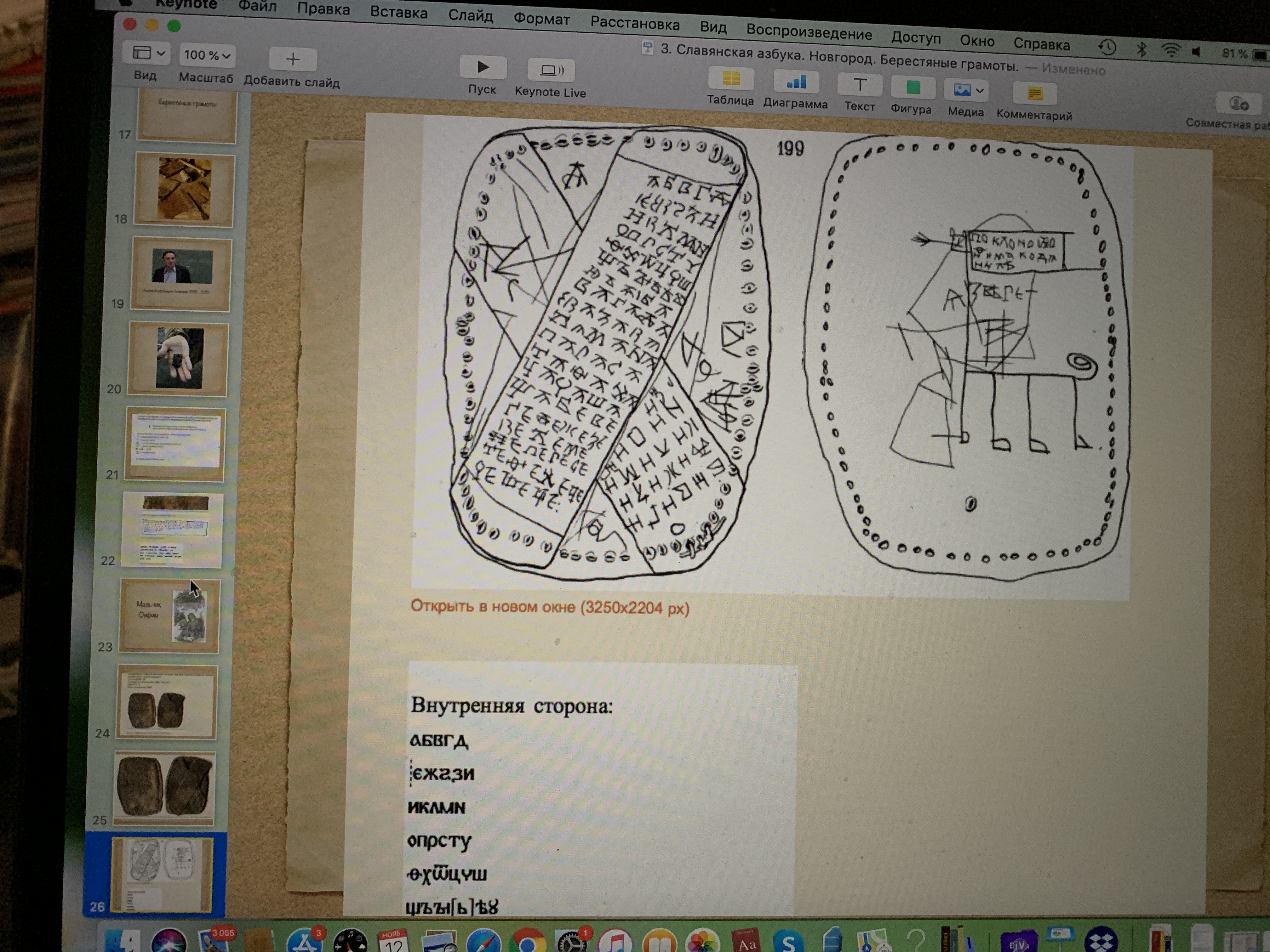1270x952 pixels.
Task: Insert a table with the Таблица icon
Action: click(731, 79)
